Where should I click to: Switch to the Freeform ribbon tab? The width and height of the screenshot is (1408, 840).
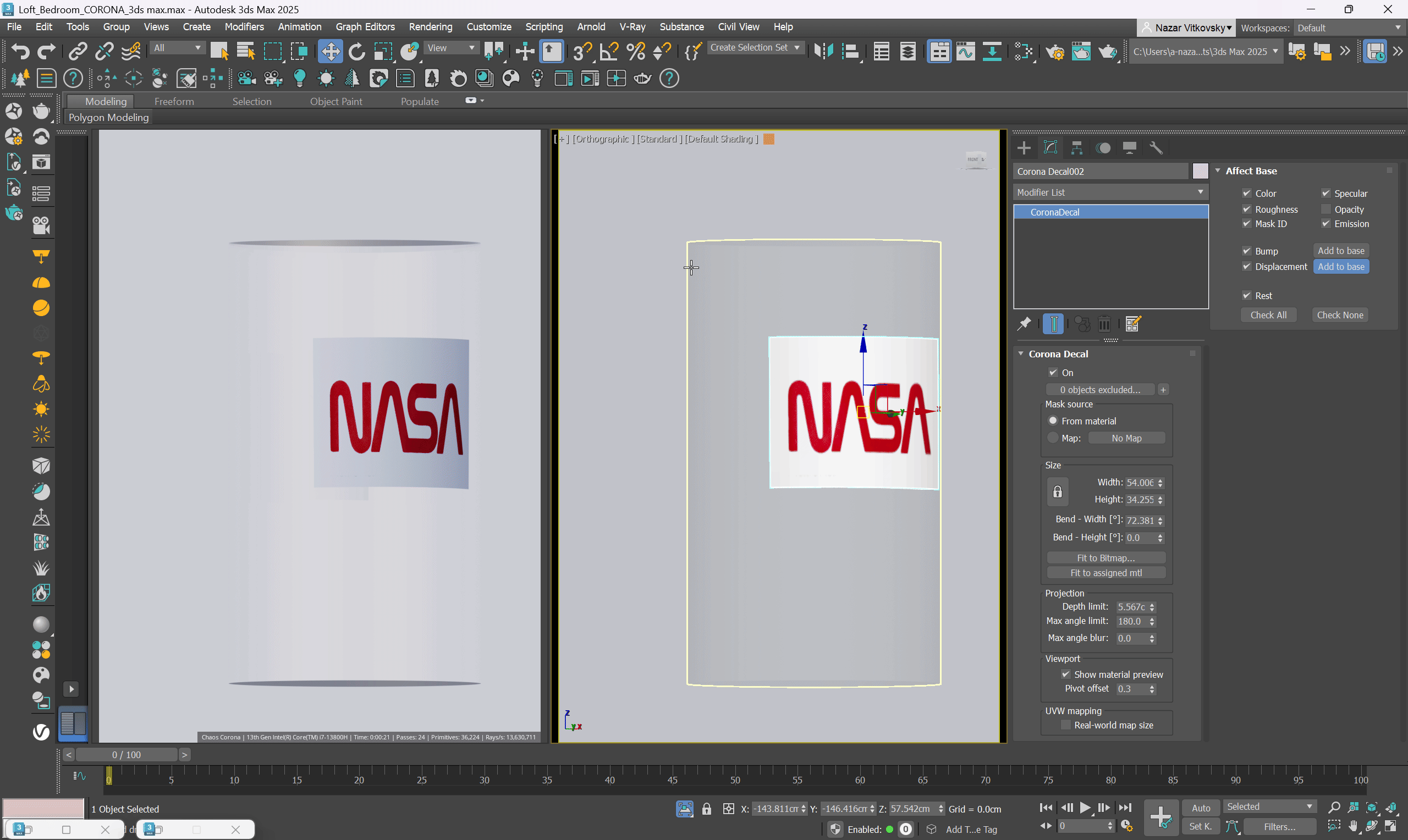point(174,101)
